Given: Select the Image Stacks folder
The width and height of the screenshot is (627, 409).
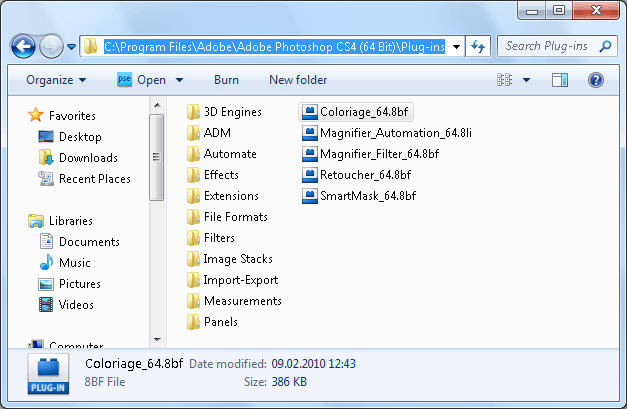Looking at the screenshot, I should 230,259.
